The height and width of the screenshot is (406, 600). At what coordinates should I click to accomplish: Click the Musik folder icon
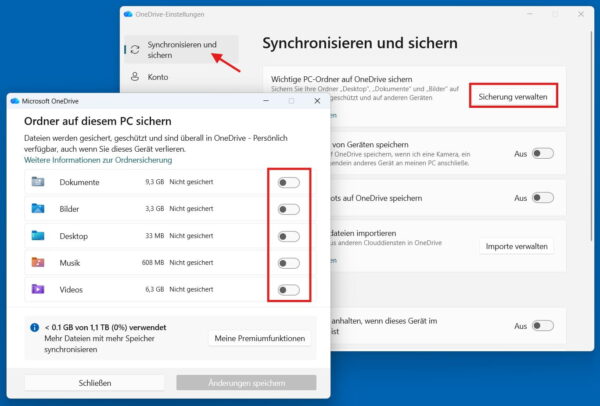pyautogui.click(x=38, y=262)
